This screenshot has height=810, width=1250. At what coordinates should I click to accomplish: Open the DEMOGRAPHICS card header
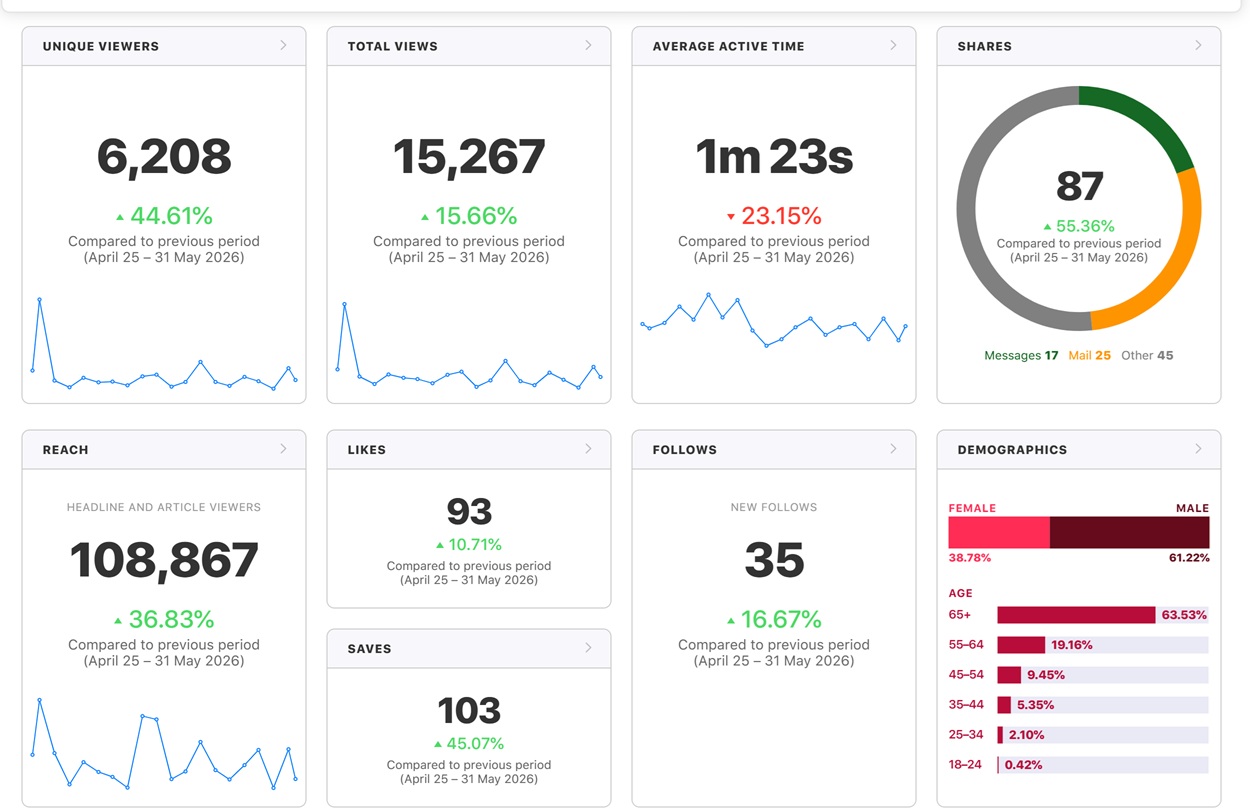pos(1079,450)
